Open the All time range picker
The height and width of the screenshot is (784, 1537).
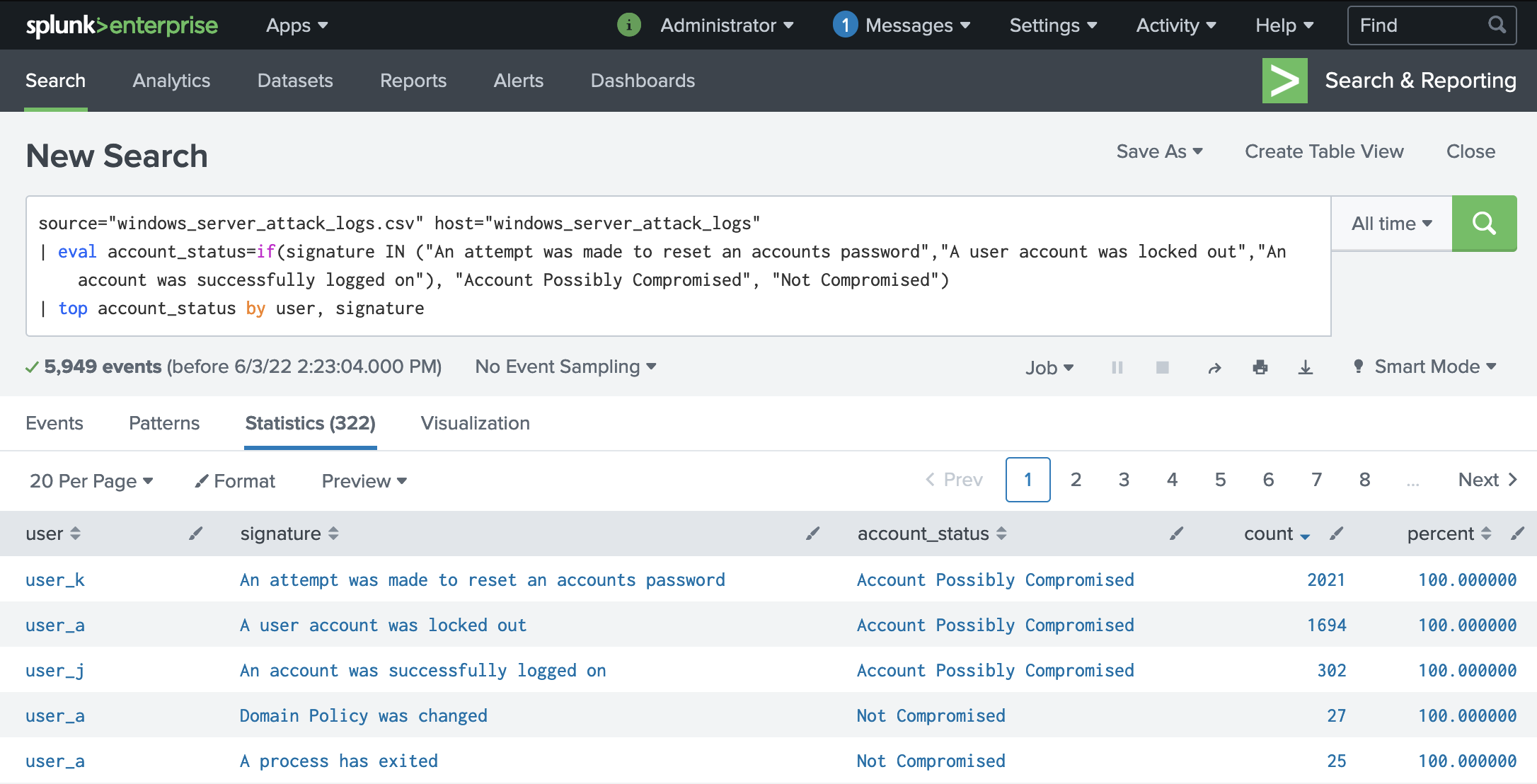pos(1391,224)
